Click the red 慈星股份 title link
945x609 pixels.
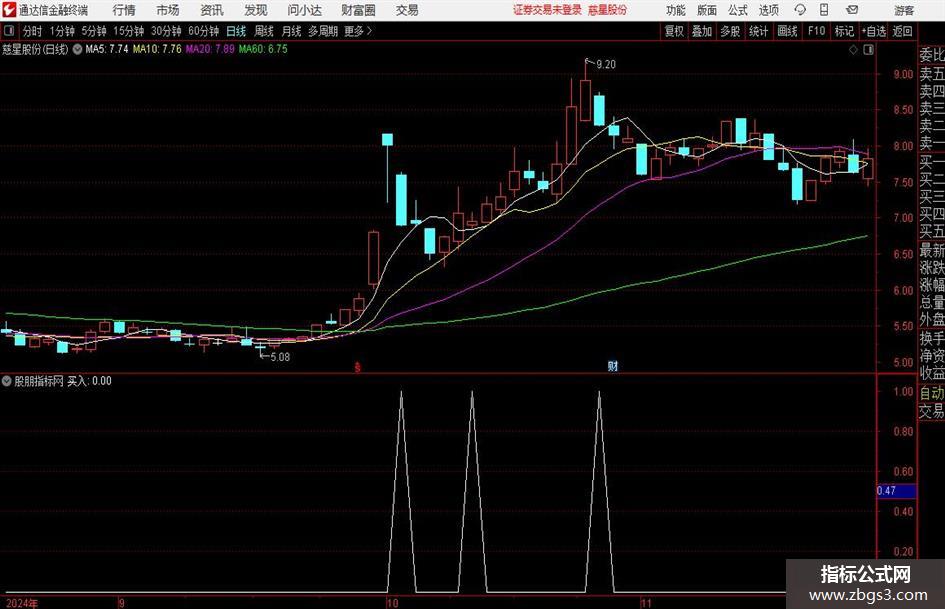[x=608, y=10]
